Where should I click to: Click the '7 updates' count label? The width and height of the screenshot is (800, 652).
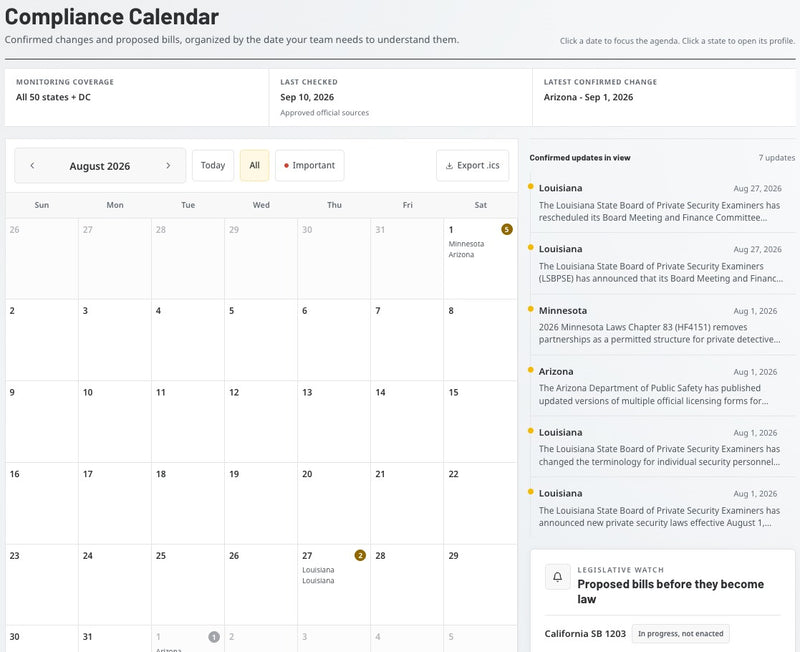(777, 158)
